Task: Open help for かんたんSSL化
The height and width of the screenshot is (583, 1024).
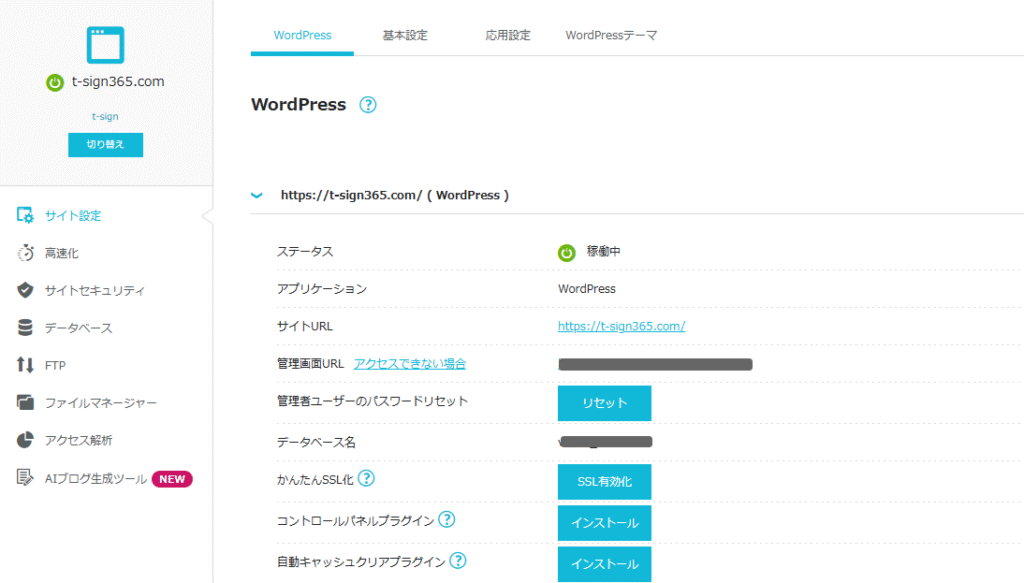Action: pos(366,479)
